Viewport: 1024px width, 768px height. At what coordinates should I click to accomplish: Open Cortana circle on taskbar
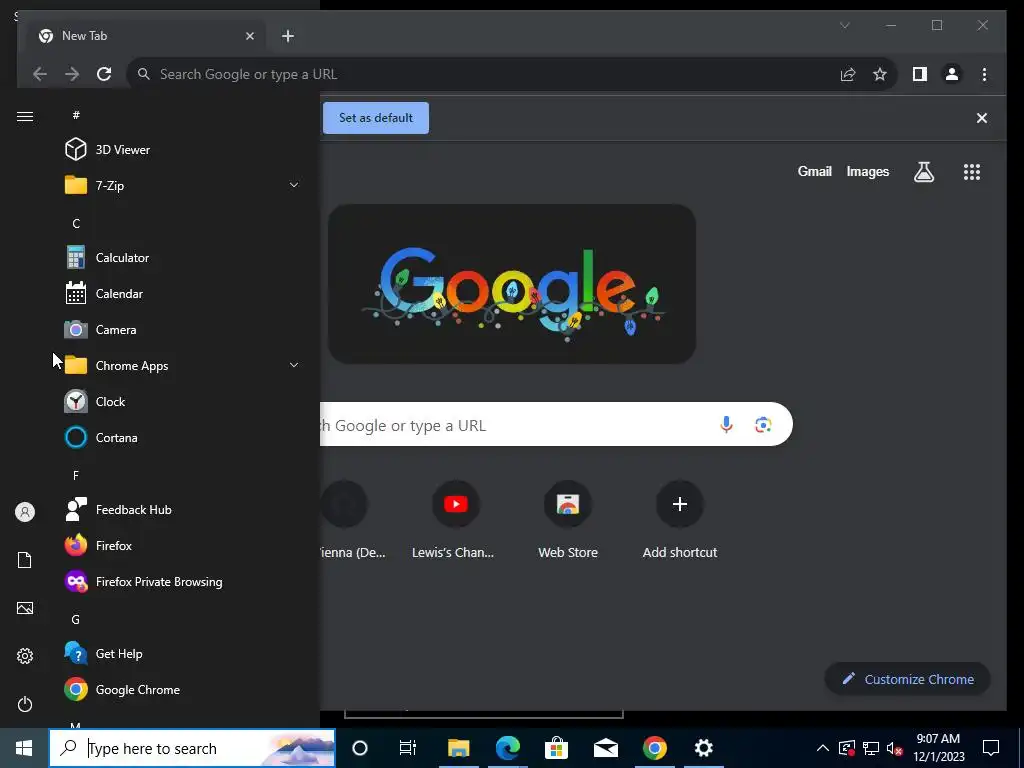(360, 748)
